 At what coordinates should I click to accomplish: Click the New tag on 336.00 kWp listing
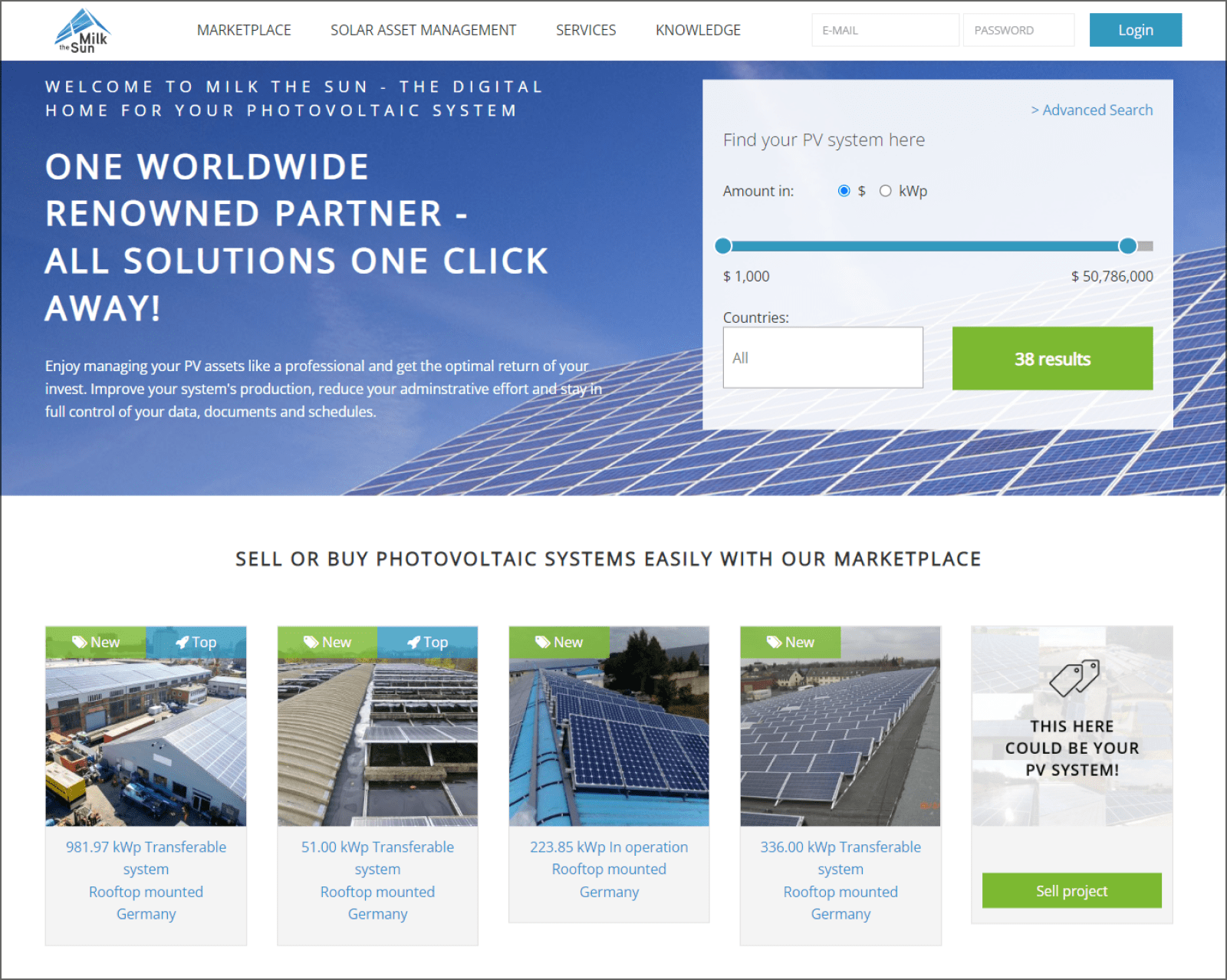coord(791,643)
